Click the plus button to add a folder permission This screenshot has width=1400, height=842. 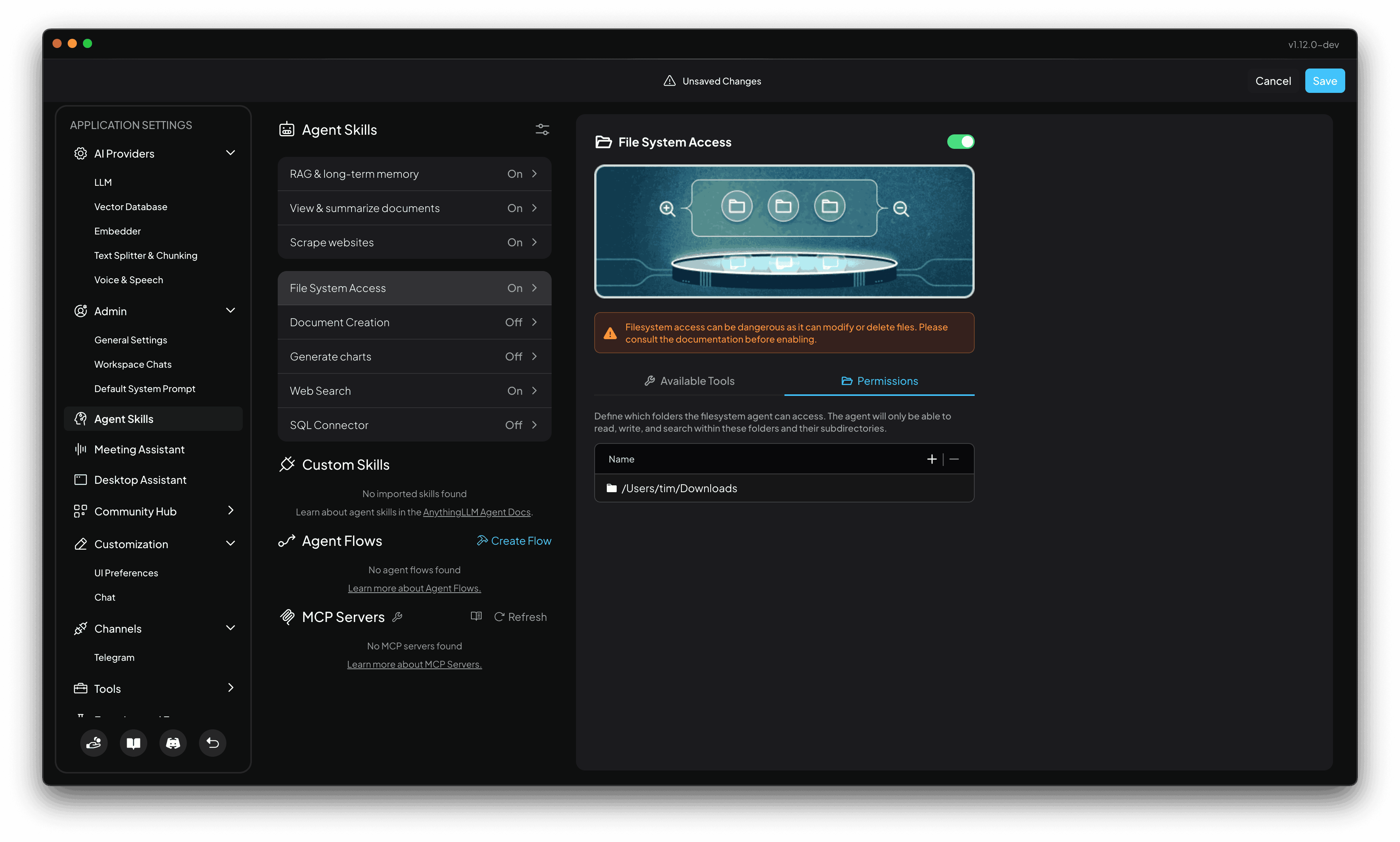click(x=932, y=459)
